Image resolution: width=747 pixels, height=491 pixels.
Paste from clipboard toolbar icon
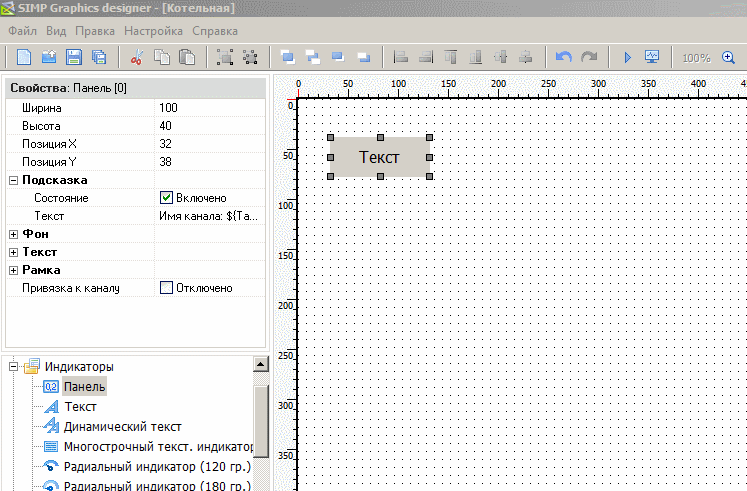coord(187,57)
